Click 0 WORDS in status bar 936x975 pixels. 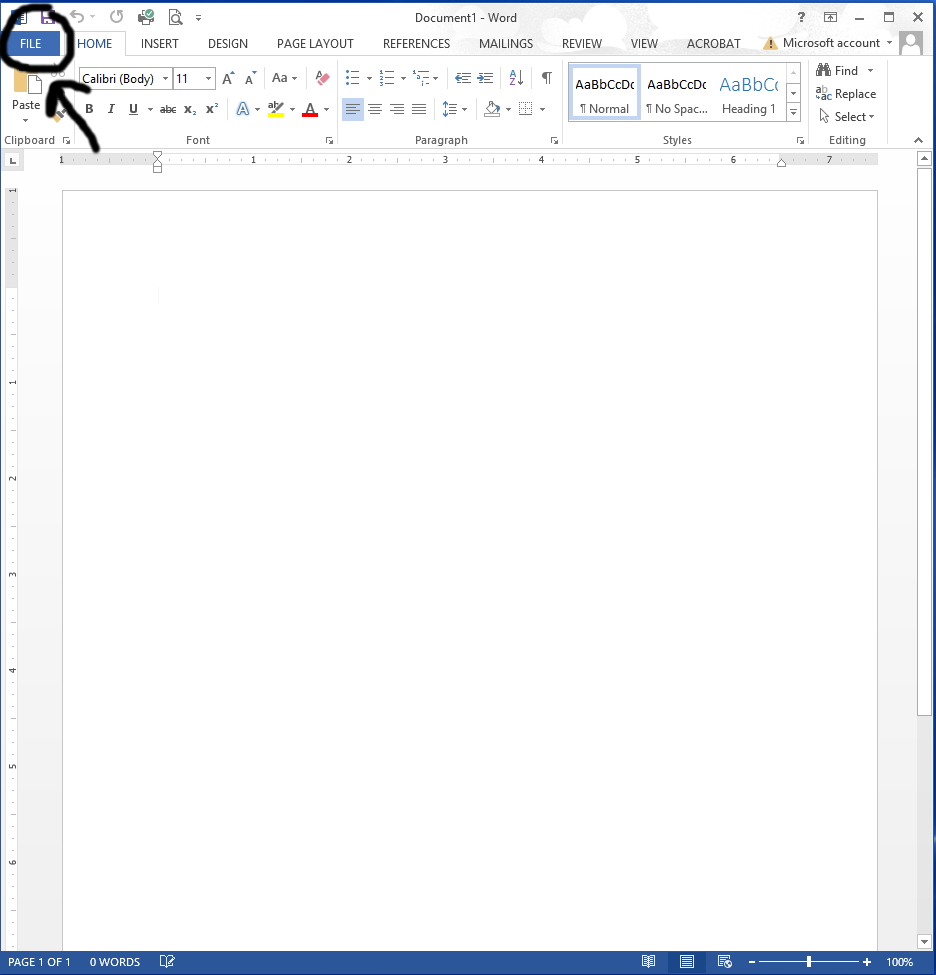(x=115, y=962)
